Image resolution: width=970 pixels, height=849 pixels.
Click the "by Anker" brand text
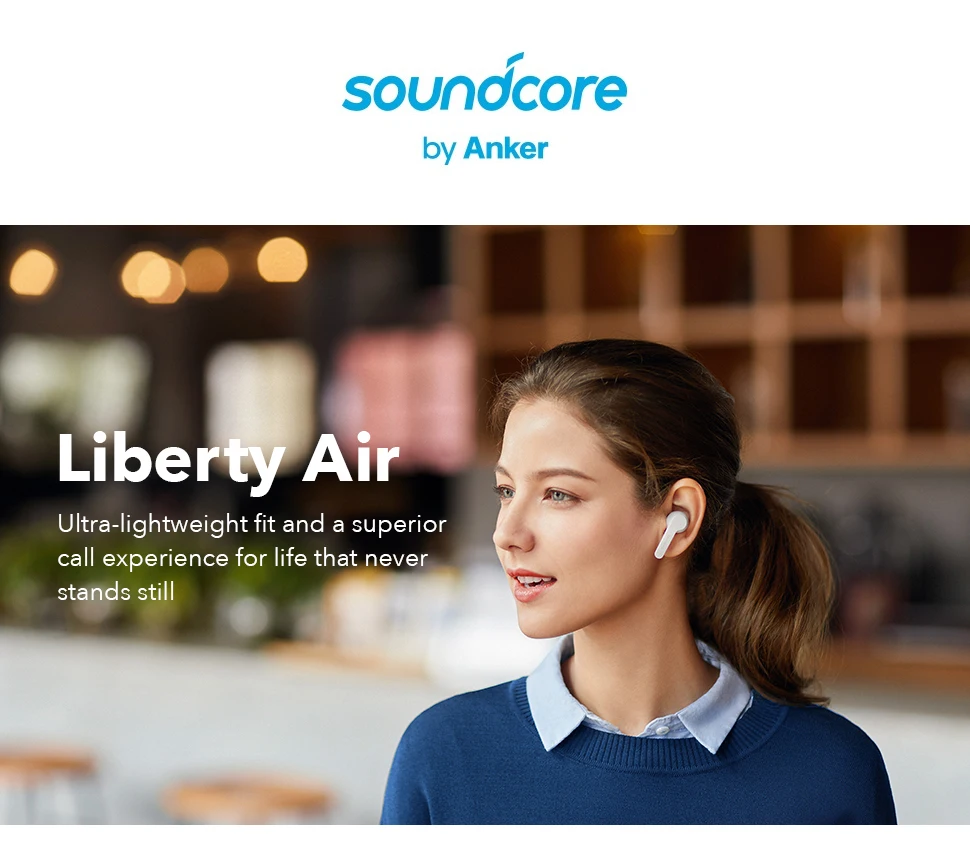485,149
